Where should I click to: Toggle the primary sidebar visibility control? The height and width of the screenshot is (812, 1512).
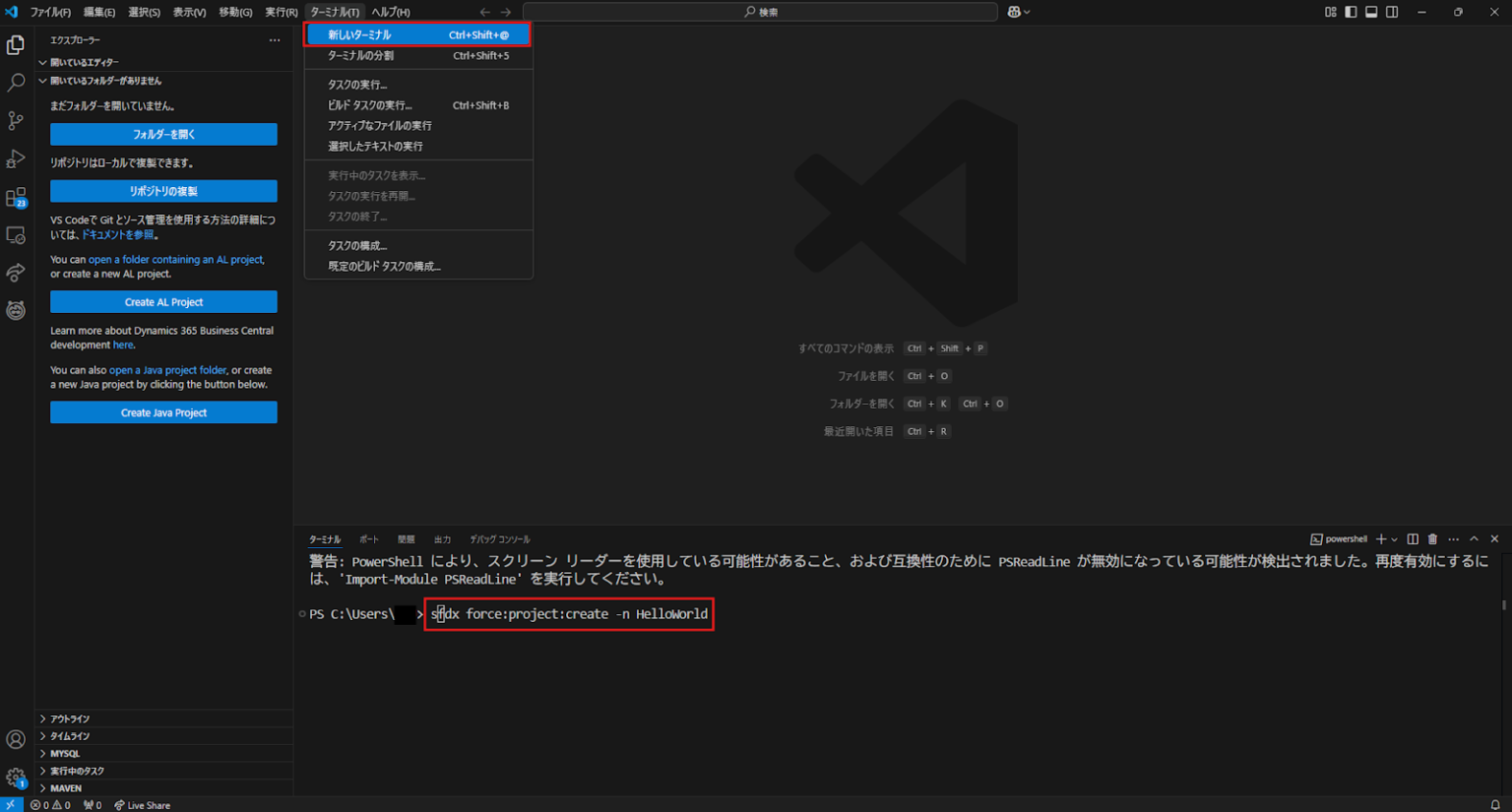tap(1350, 12)
